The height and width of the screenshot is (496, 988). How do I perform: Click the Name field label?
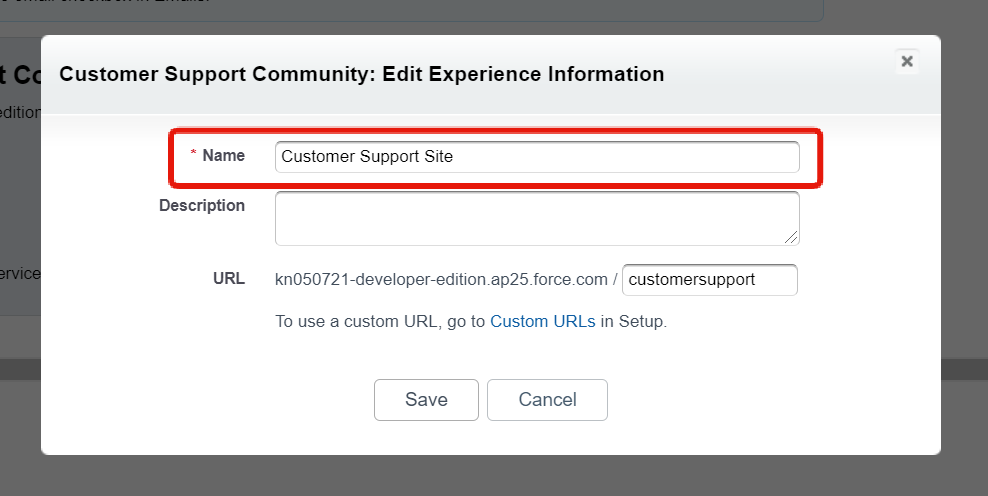223,156
